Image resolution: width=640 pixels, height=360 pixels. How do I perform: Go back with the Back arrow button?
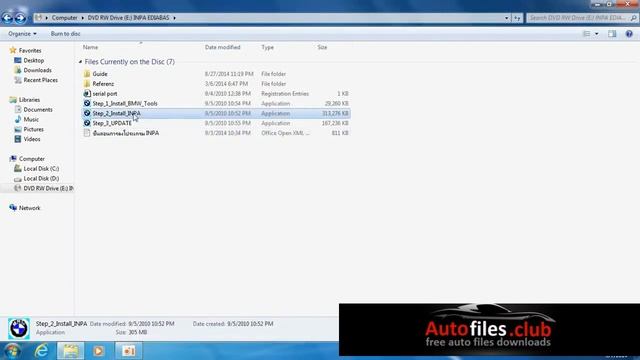pos(7,18)
